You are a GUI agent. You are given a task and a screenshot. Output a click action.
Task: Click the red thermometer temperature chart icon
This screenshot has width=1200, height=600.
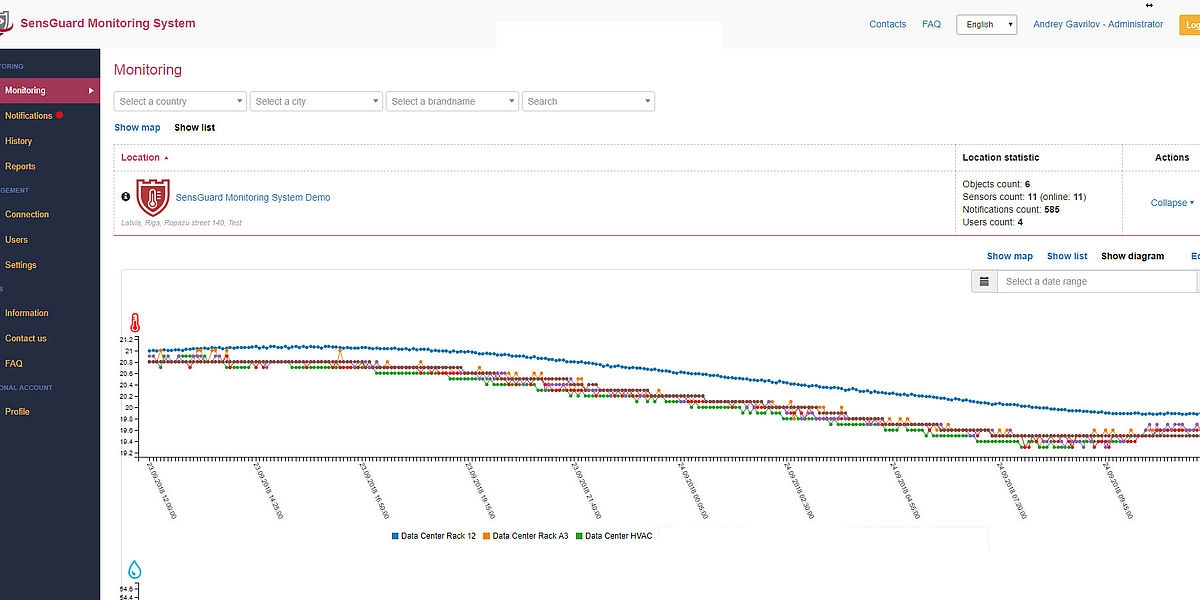pos(135,323)
